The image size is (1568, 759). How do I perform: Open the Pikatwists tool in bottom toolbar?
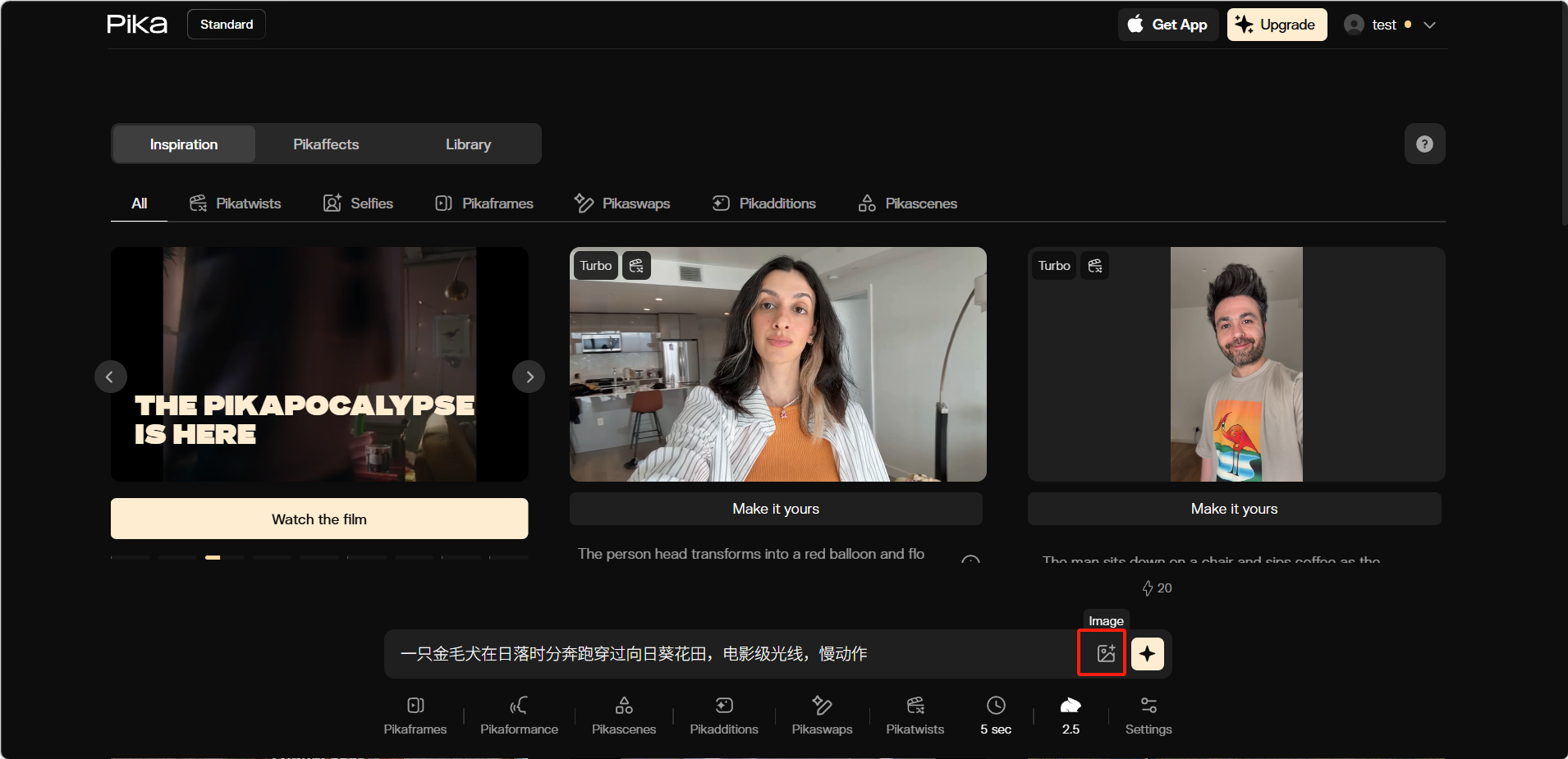pos(915,716)
